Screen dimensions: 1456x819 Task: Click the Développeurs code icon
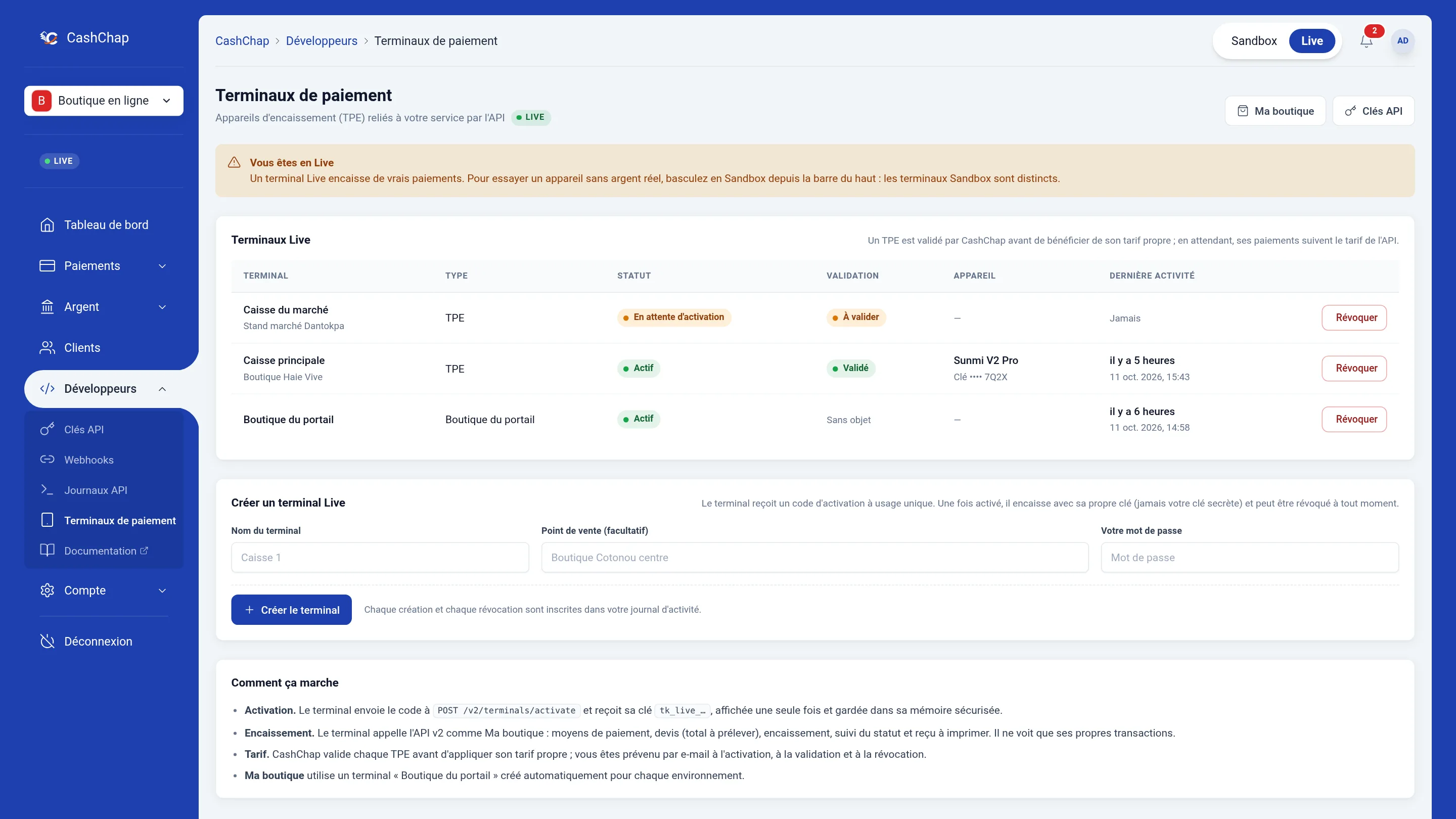click(x=48, y=389)
